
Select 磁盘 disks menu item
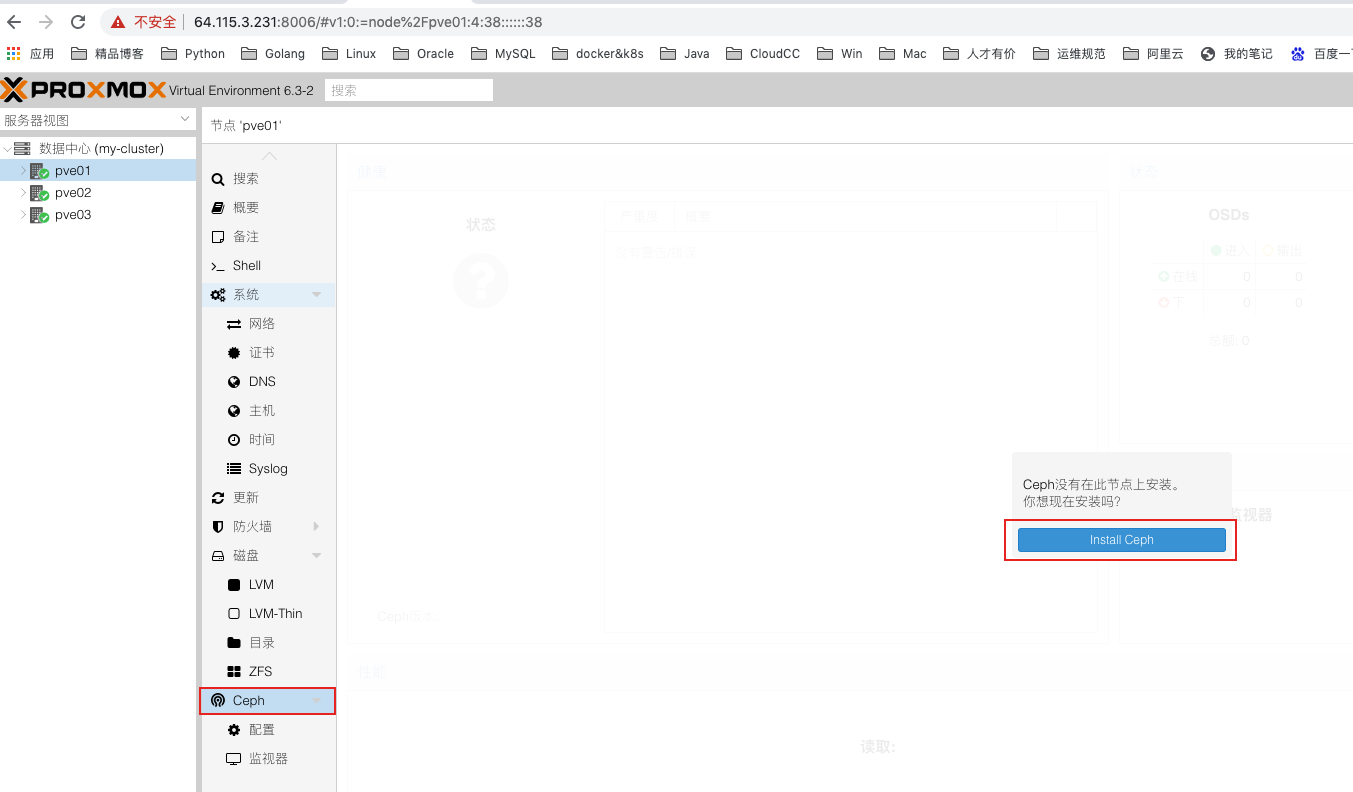268,556
